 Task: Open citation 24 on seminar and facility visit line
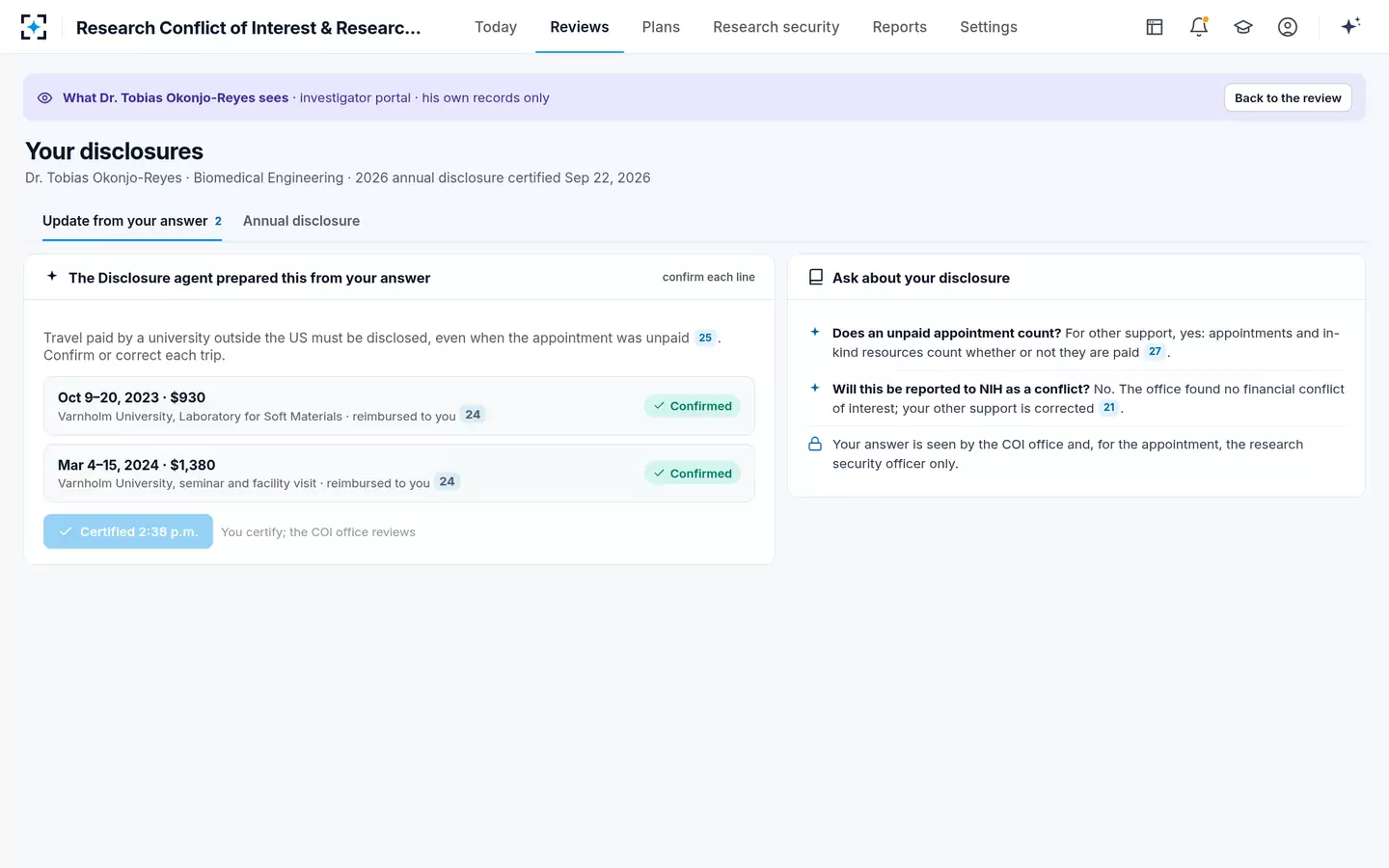pyautogui.click(x=447, y=481)
